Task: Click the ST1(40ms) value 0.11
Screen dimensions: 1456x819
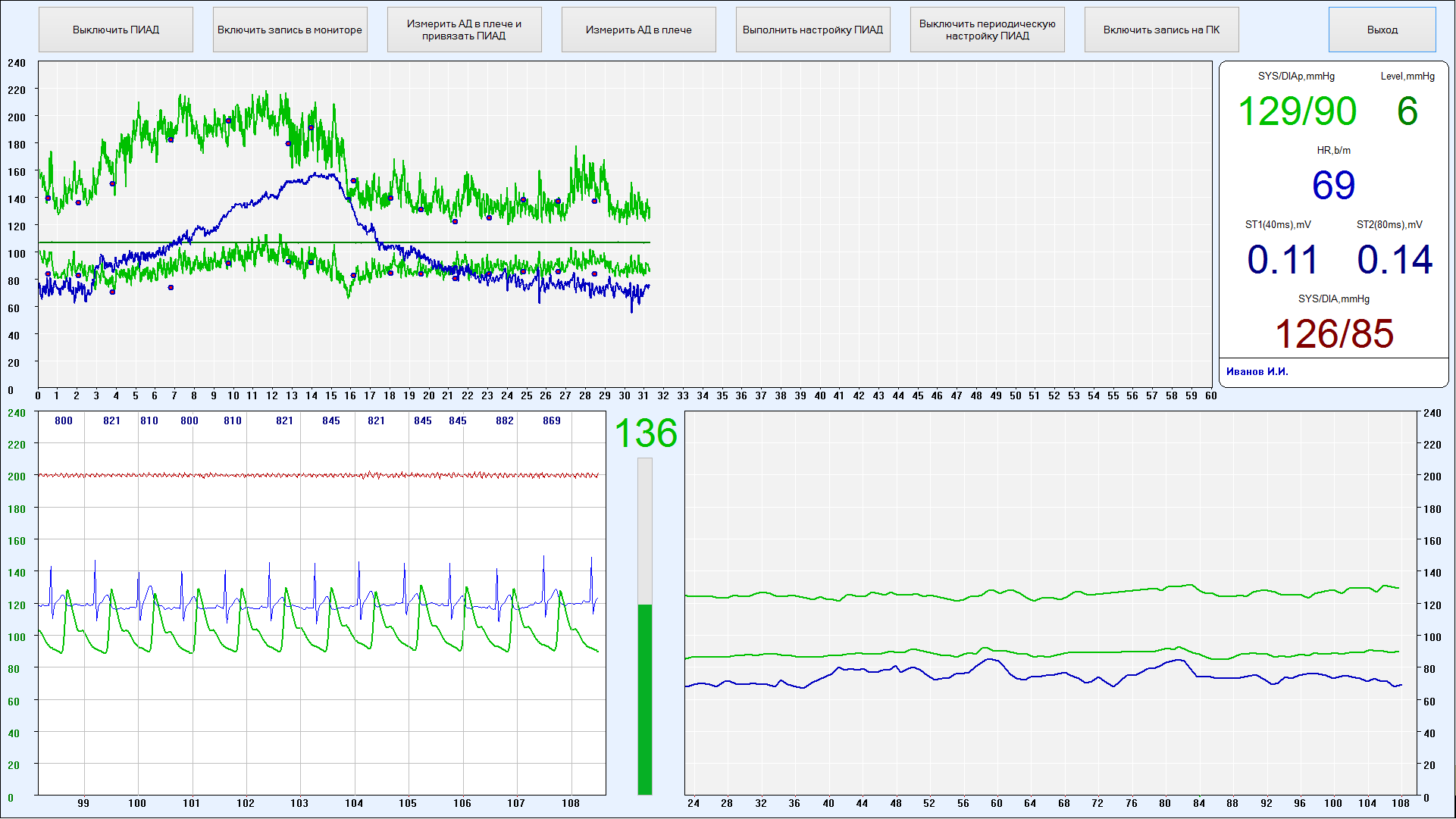Action: (x=1282, y=260)
